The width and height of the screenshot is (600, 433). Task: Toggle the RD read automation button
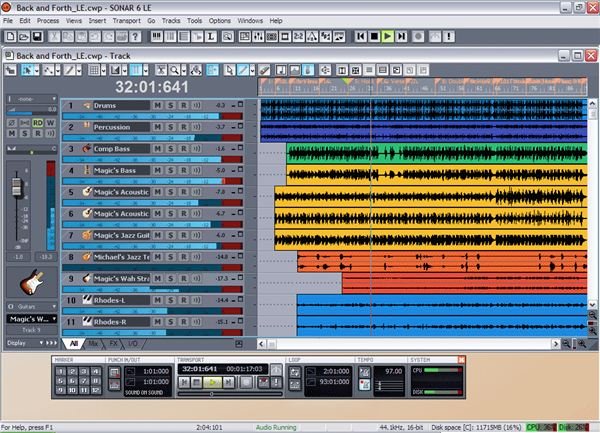(38, 123)
